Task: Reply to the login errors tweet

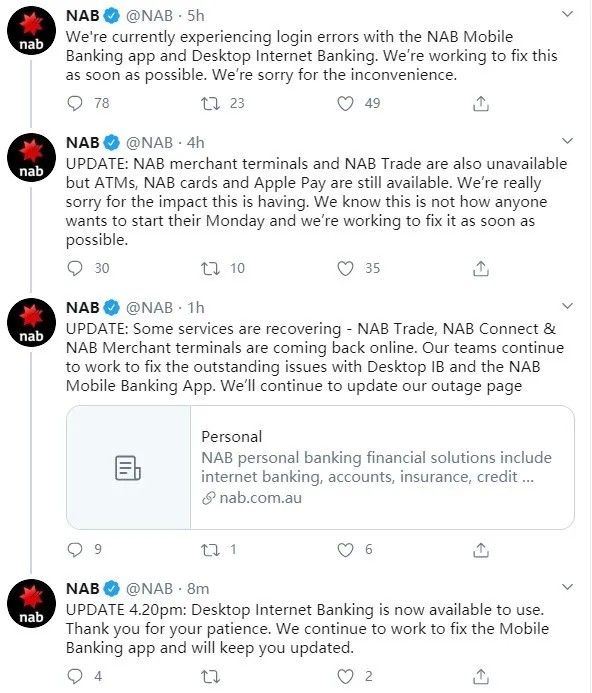Action: (75, 103)
